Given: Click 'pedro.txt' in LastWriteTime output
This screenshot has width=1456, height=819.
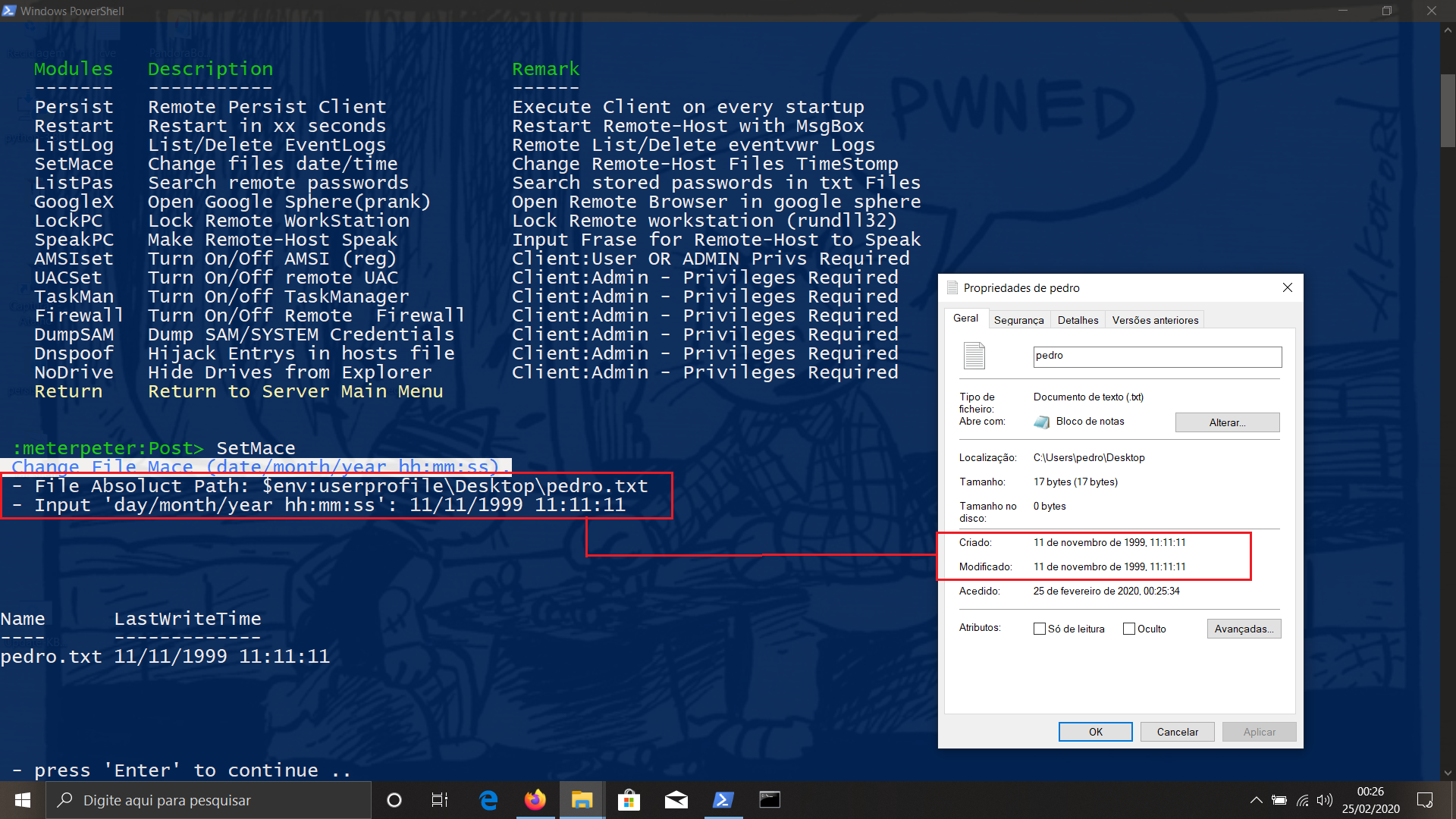Looking at the screenshot, I should coord(51,657).
